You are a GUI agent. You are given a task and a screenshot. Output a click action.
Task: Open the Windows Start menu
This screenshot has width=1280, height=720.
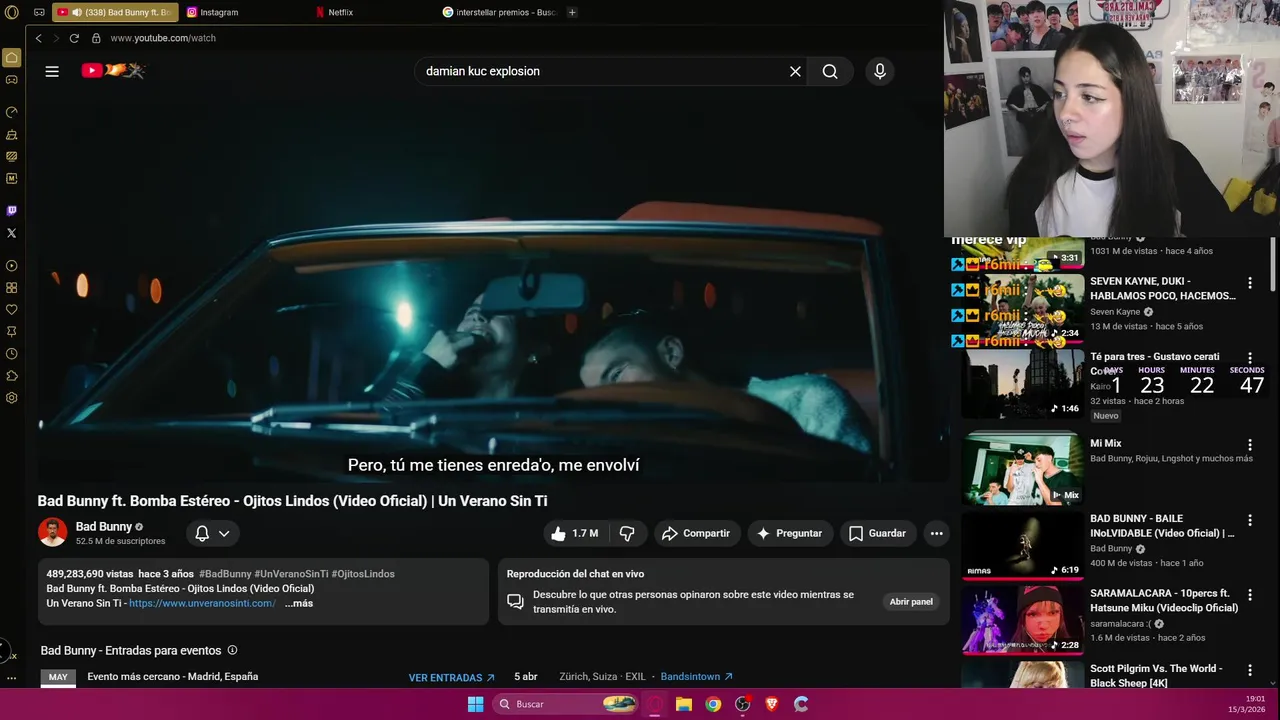point(476,704)
